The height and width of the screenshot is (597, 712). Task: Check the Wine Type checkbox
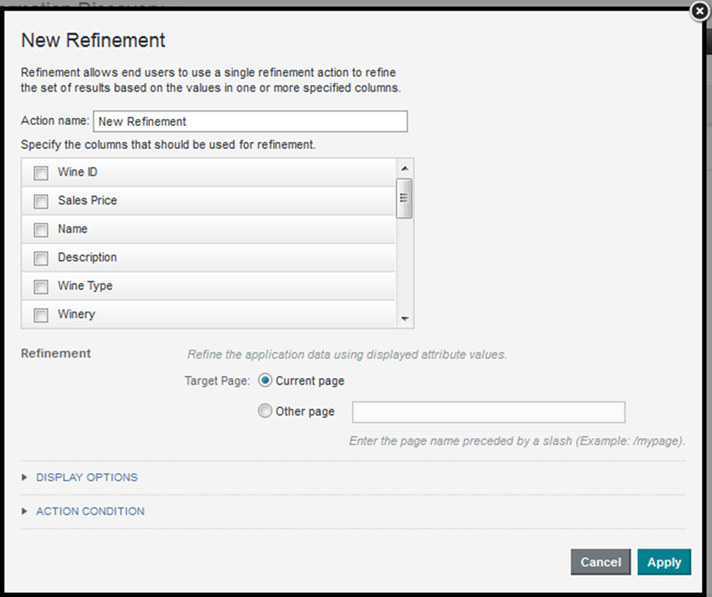click(41, 287)
